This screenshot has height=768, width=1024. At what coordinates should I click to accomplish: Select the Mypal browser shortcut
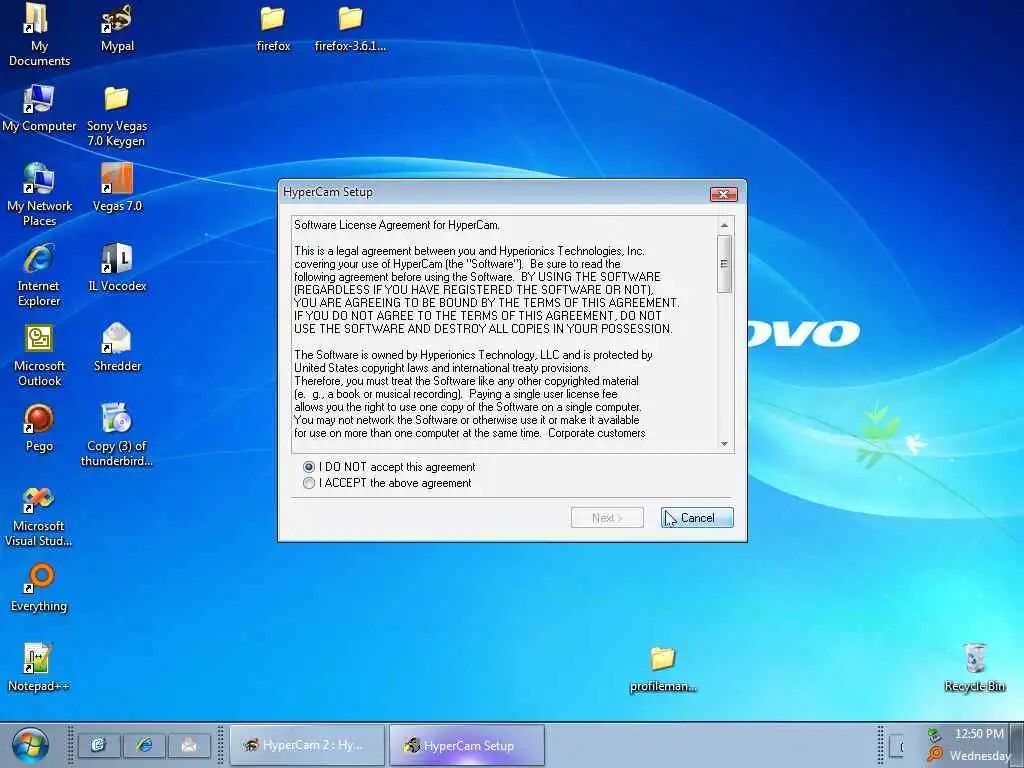tap(117, 29)
